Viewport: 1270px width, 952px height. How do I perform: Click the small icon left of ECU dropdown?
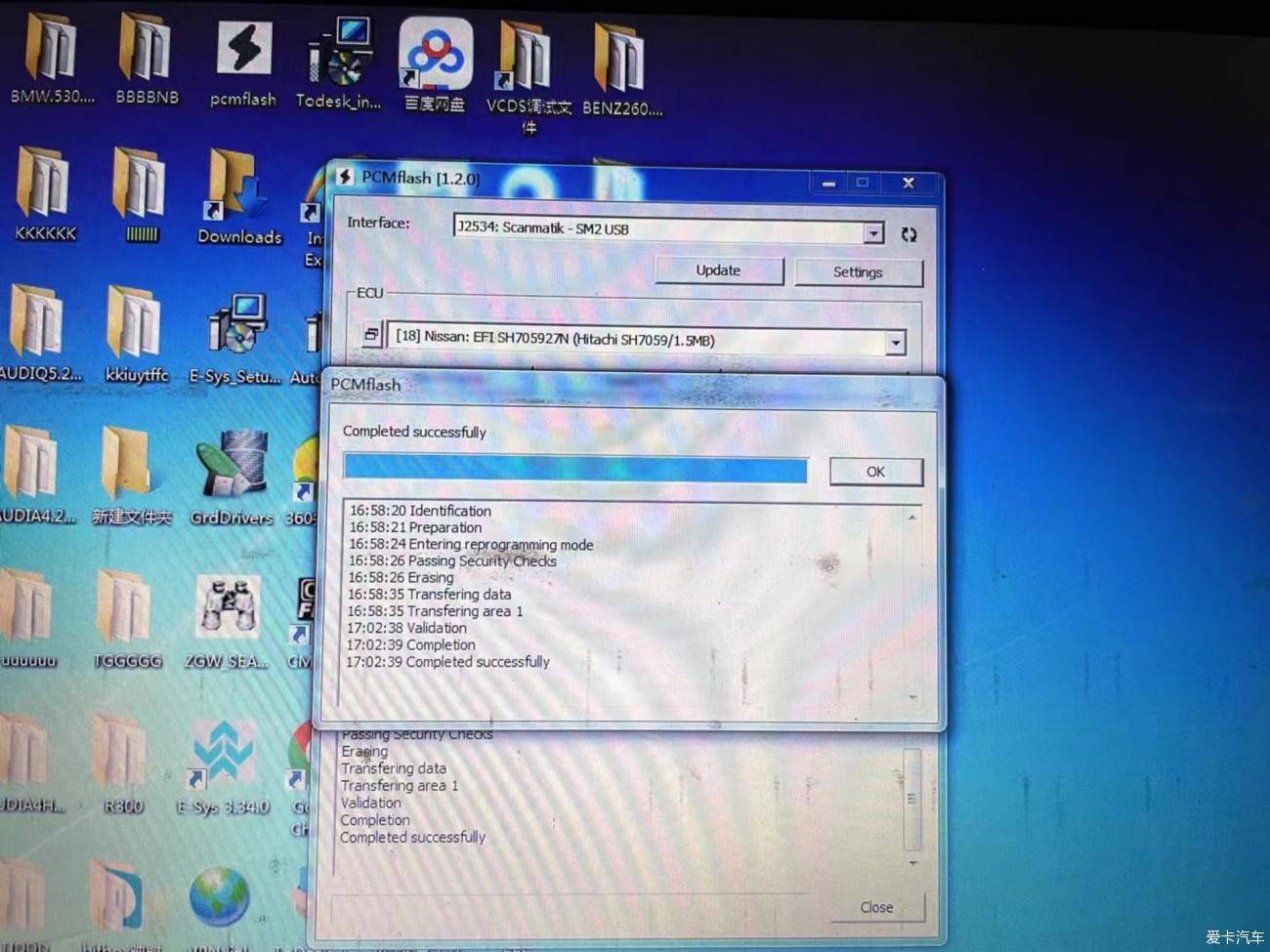pos(371,335)
